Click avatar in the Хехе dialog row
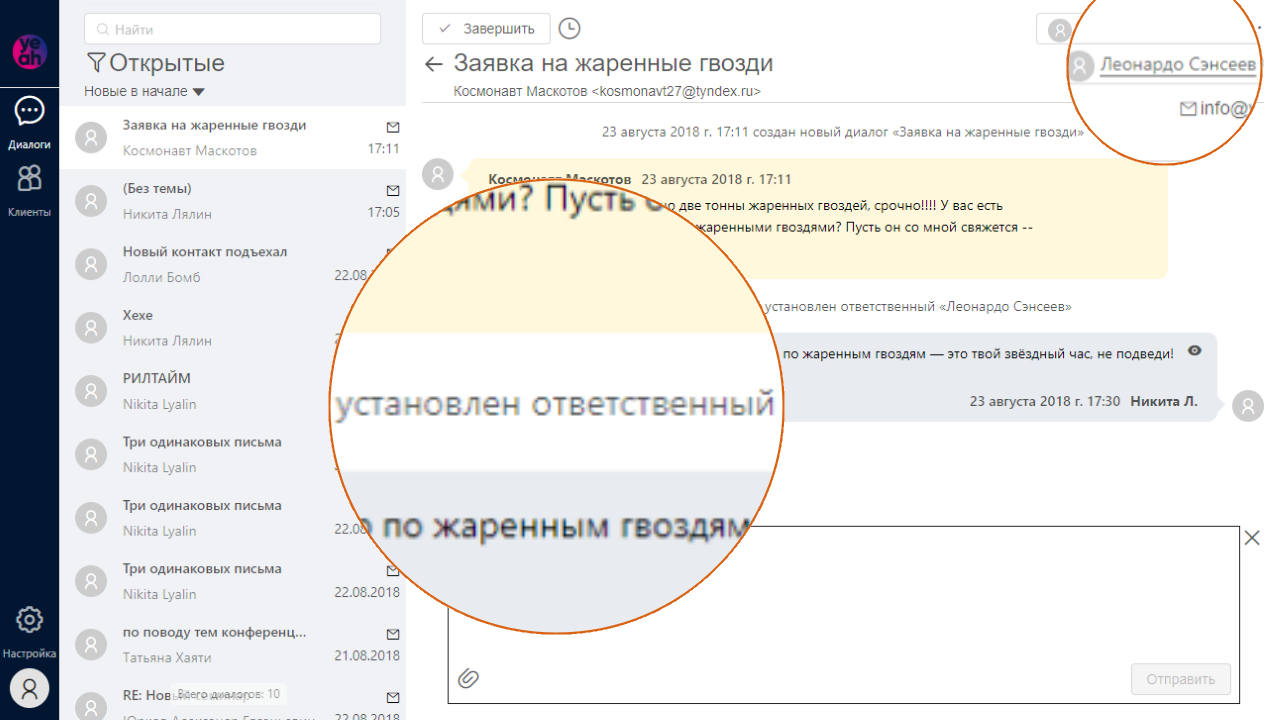 (x=91, y=328)
